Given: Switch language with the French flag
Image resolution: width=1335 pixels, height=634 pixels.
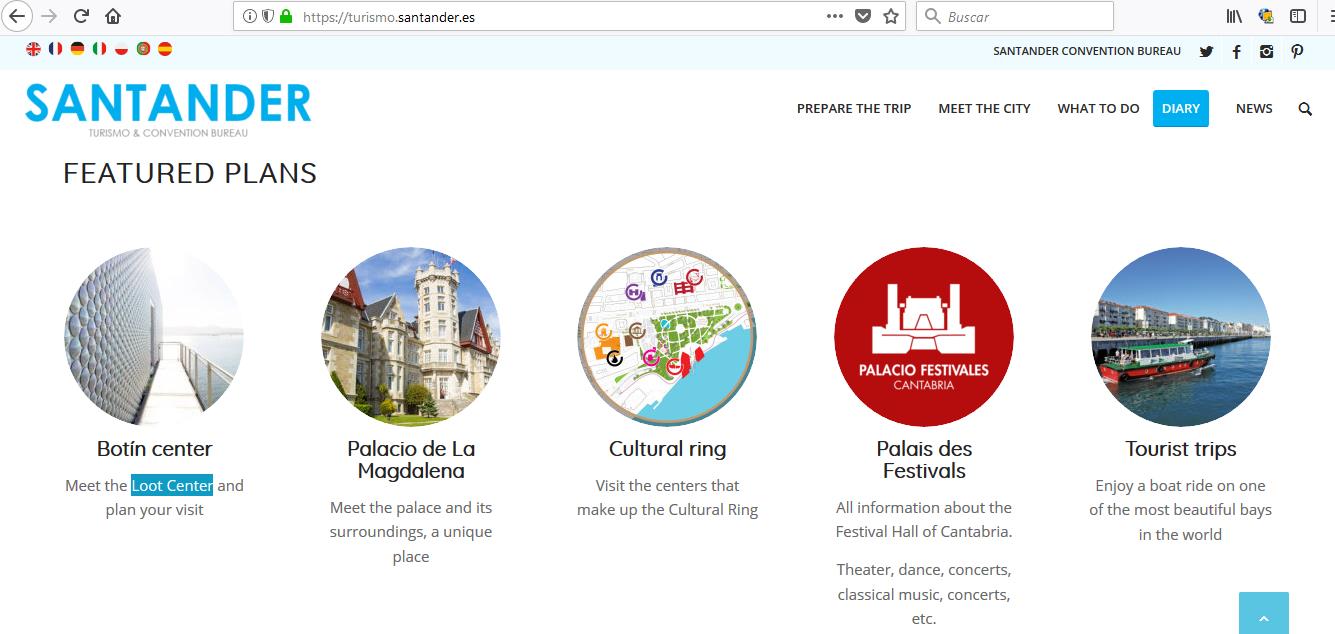Looking at the screenshot, I should (55, 48).
